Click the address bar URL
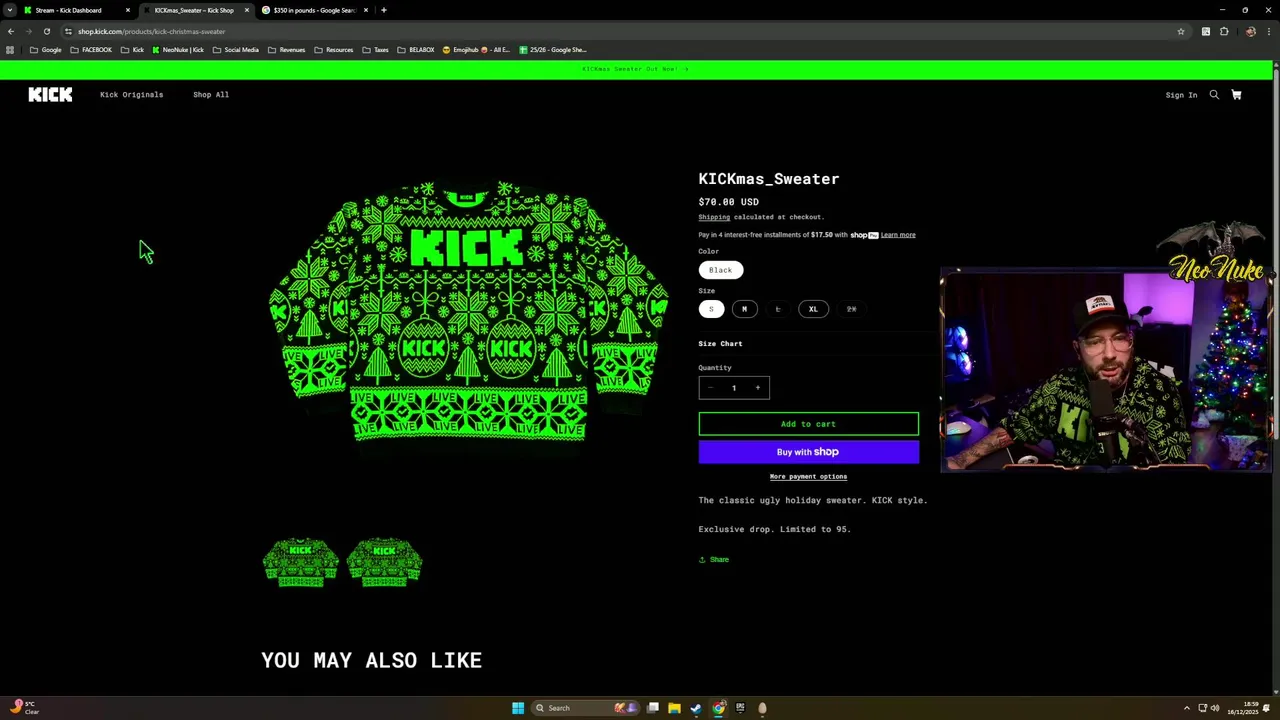Viewport: 1280px width, 720px height. coord(152,31)
